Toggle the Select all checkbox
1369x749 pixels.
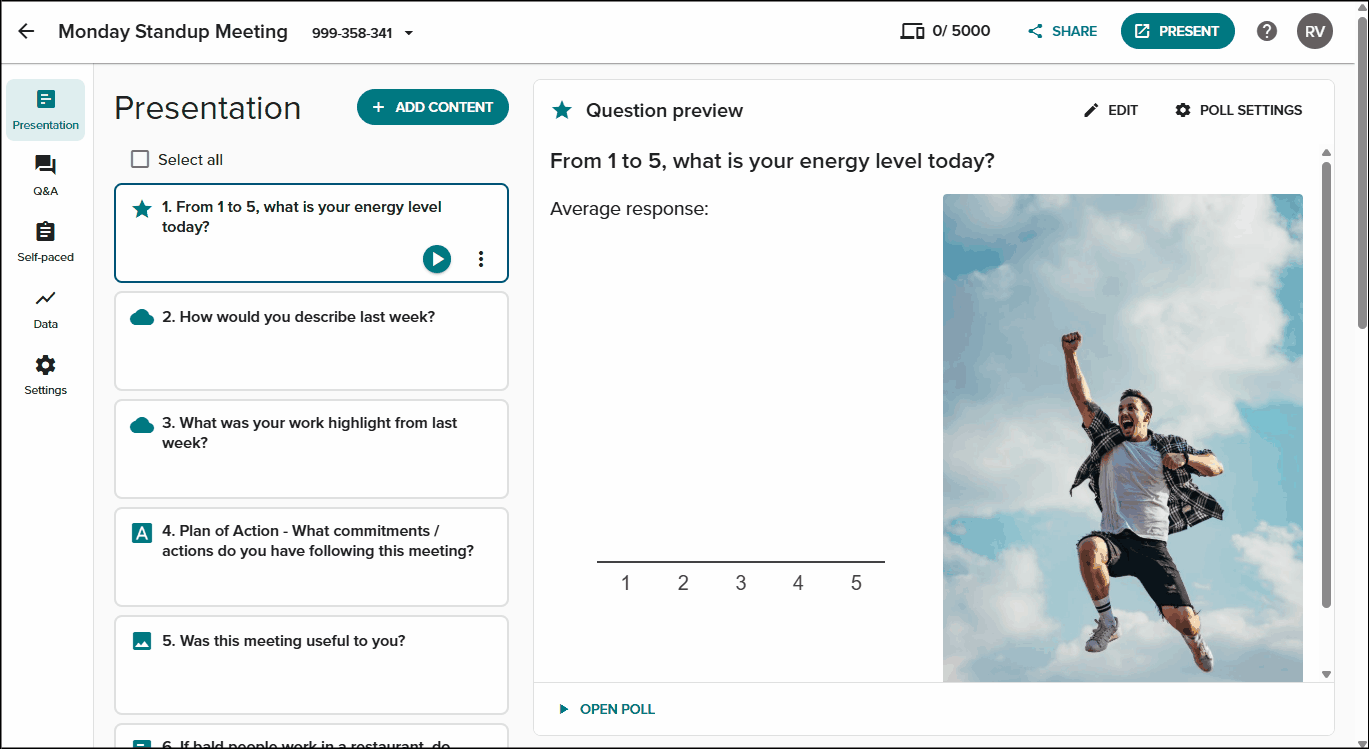[x=140, y=159]
